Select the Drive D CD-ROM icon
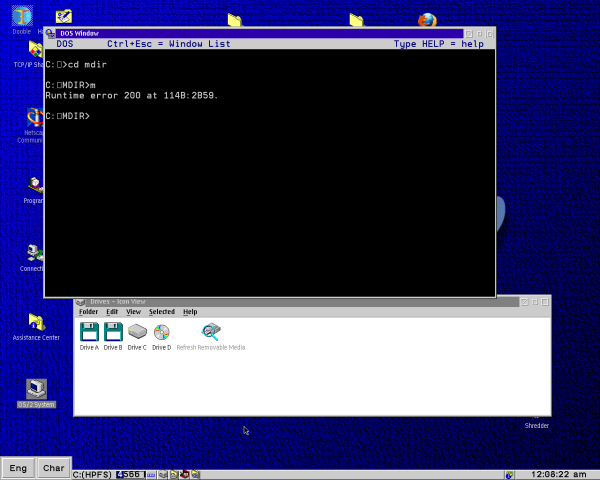The width and height of the screenshot is (600, 480). 161,332
